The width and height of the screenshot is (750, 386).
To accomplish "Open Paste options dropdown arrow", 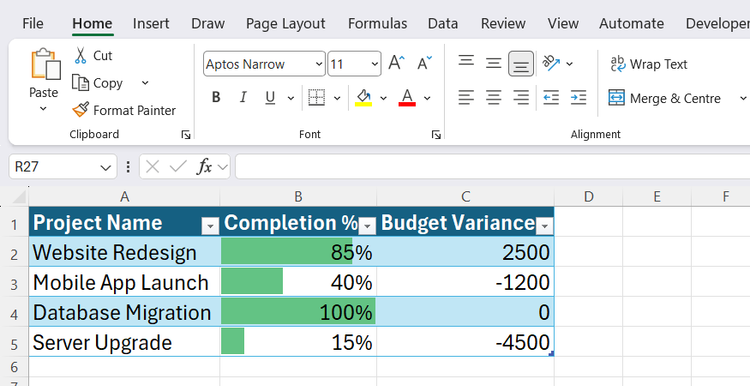I will (43, 109).
